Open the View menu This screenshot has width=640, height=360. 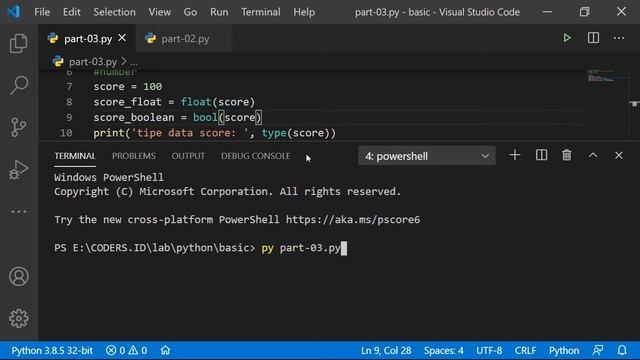tap(160, 12)
